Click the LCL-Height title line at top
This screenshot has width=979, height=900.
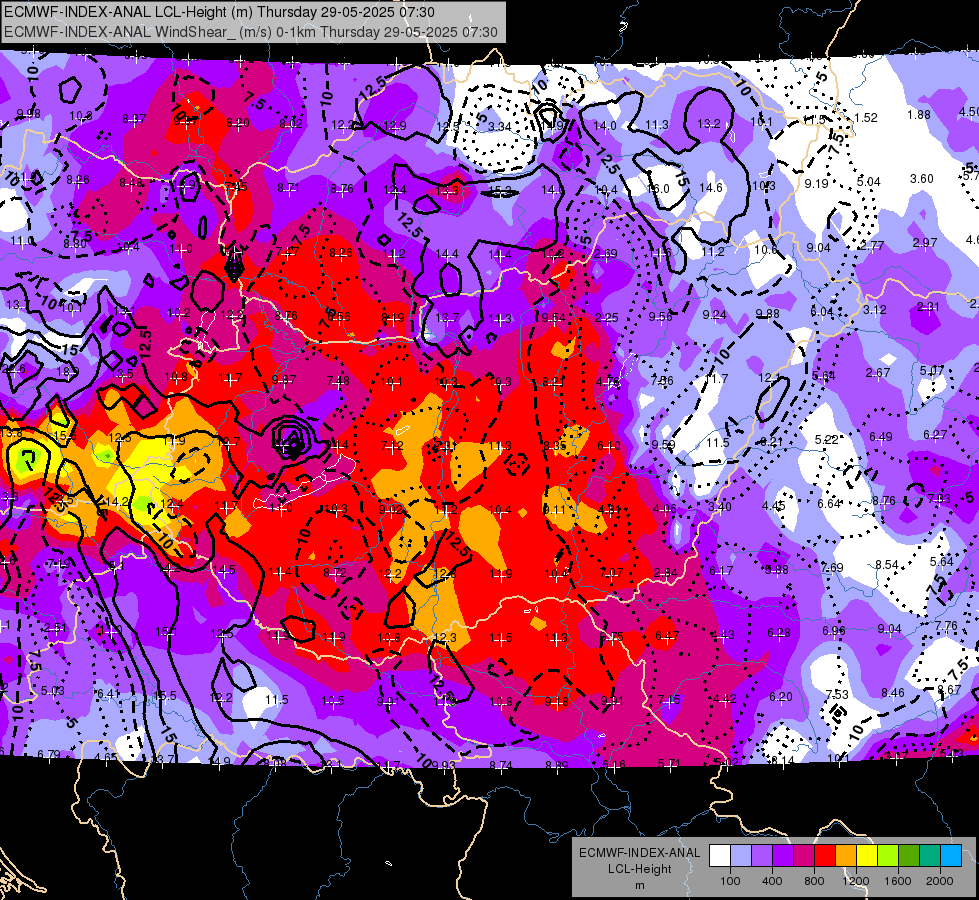(x=220, y=12)
